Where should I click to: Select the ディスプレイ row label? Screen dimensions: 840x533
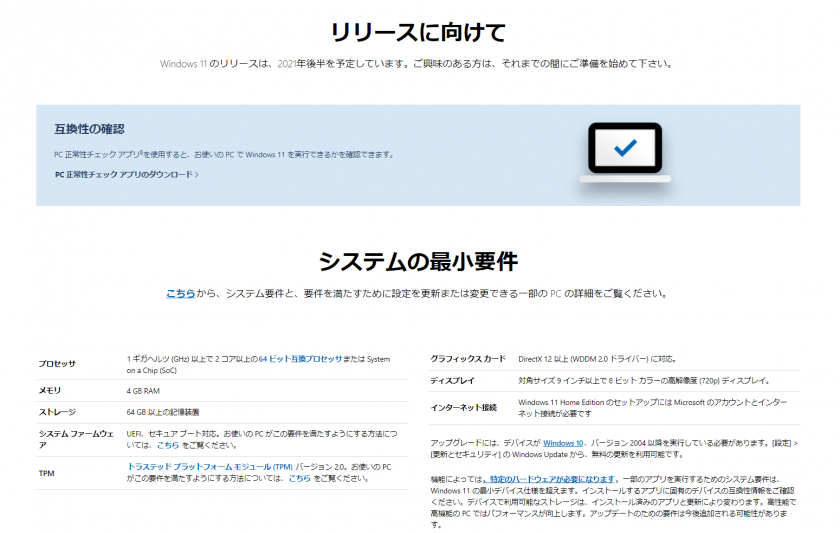(452, 380)
